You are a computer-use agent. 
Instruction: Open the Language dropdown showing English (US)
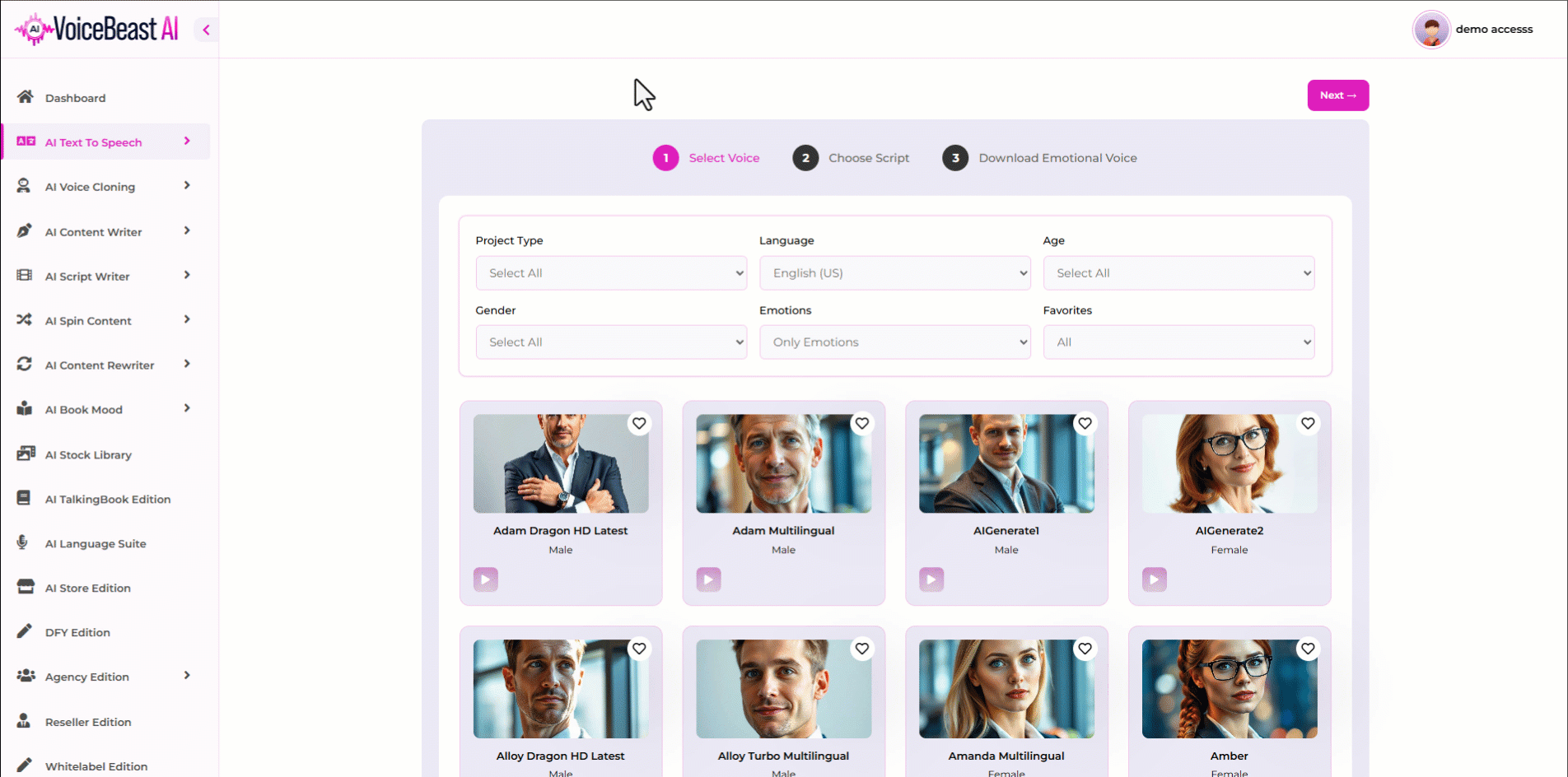point(895,272)
